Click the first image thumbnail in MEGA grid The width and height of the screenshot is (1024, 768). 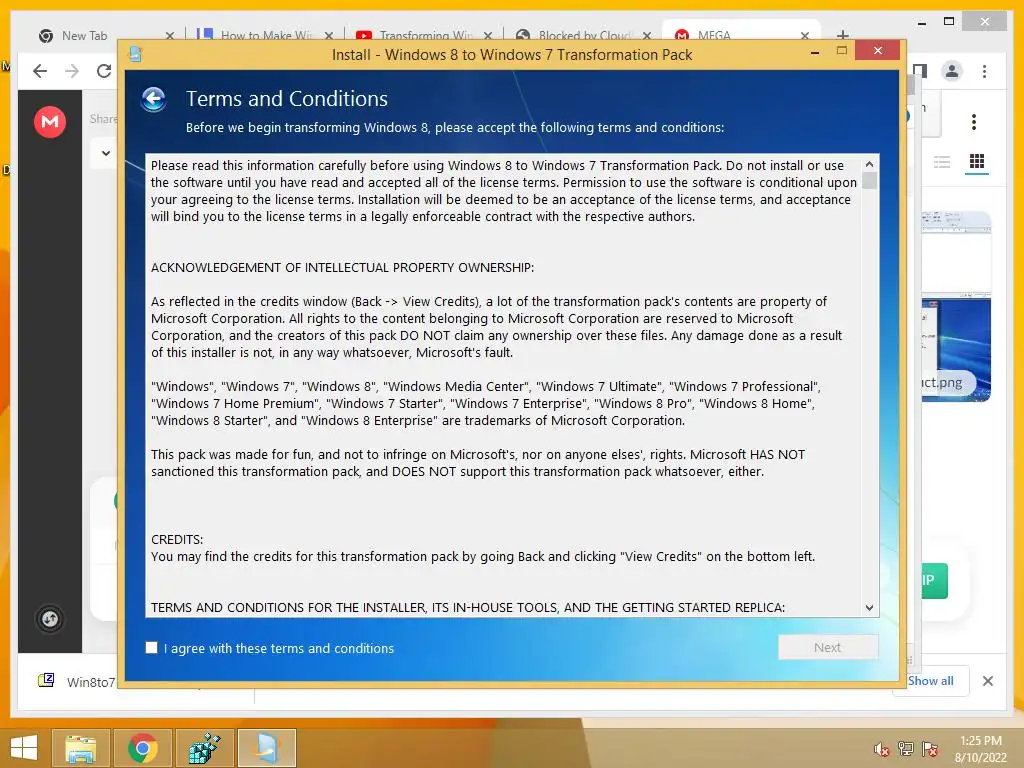pyautogui.click(x=957, y=250)
